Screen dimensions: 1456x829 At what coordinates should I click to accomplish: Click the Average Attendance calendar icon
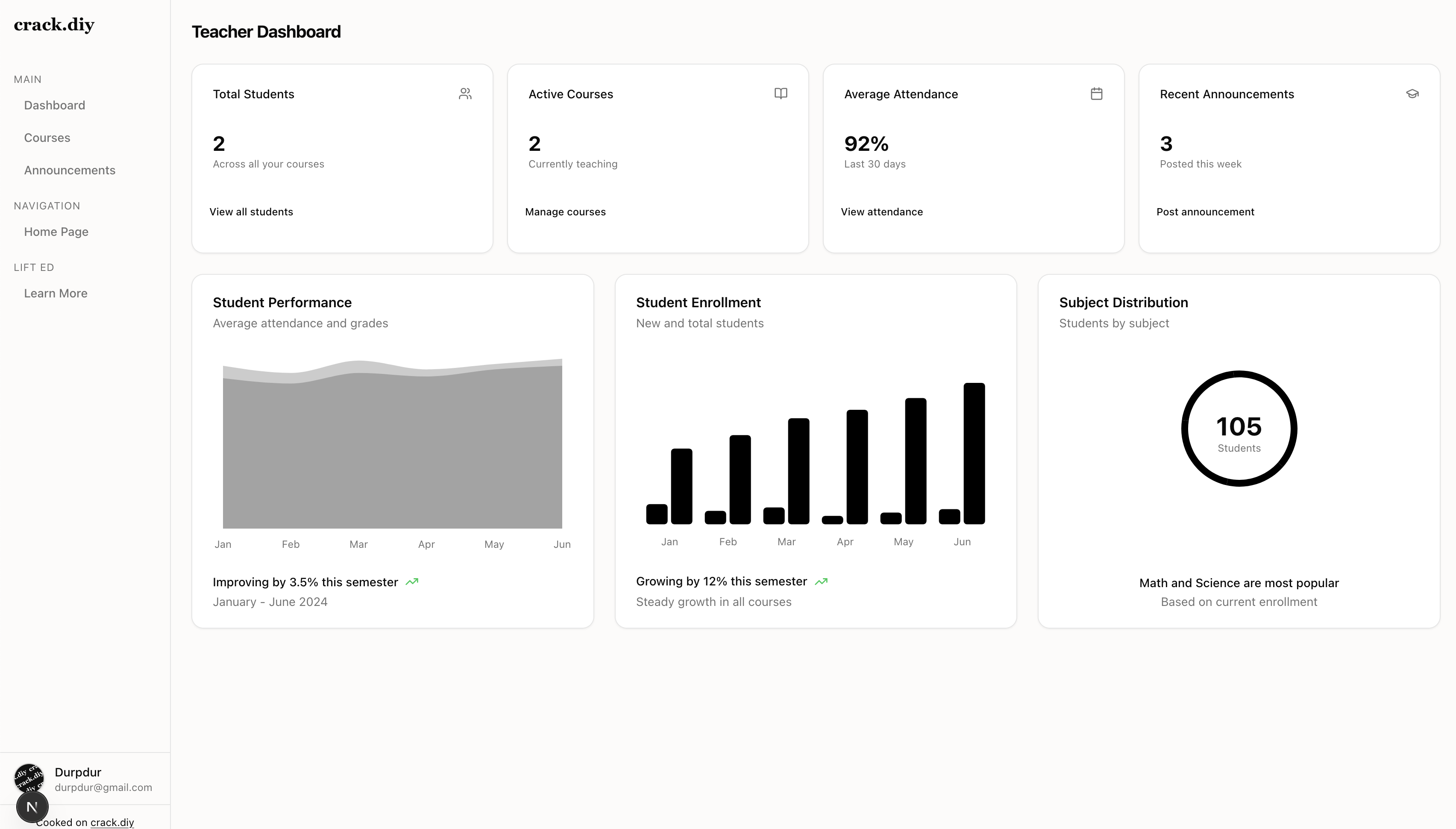click(x=1096, y=94)
